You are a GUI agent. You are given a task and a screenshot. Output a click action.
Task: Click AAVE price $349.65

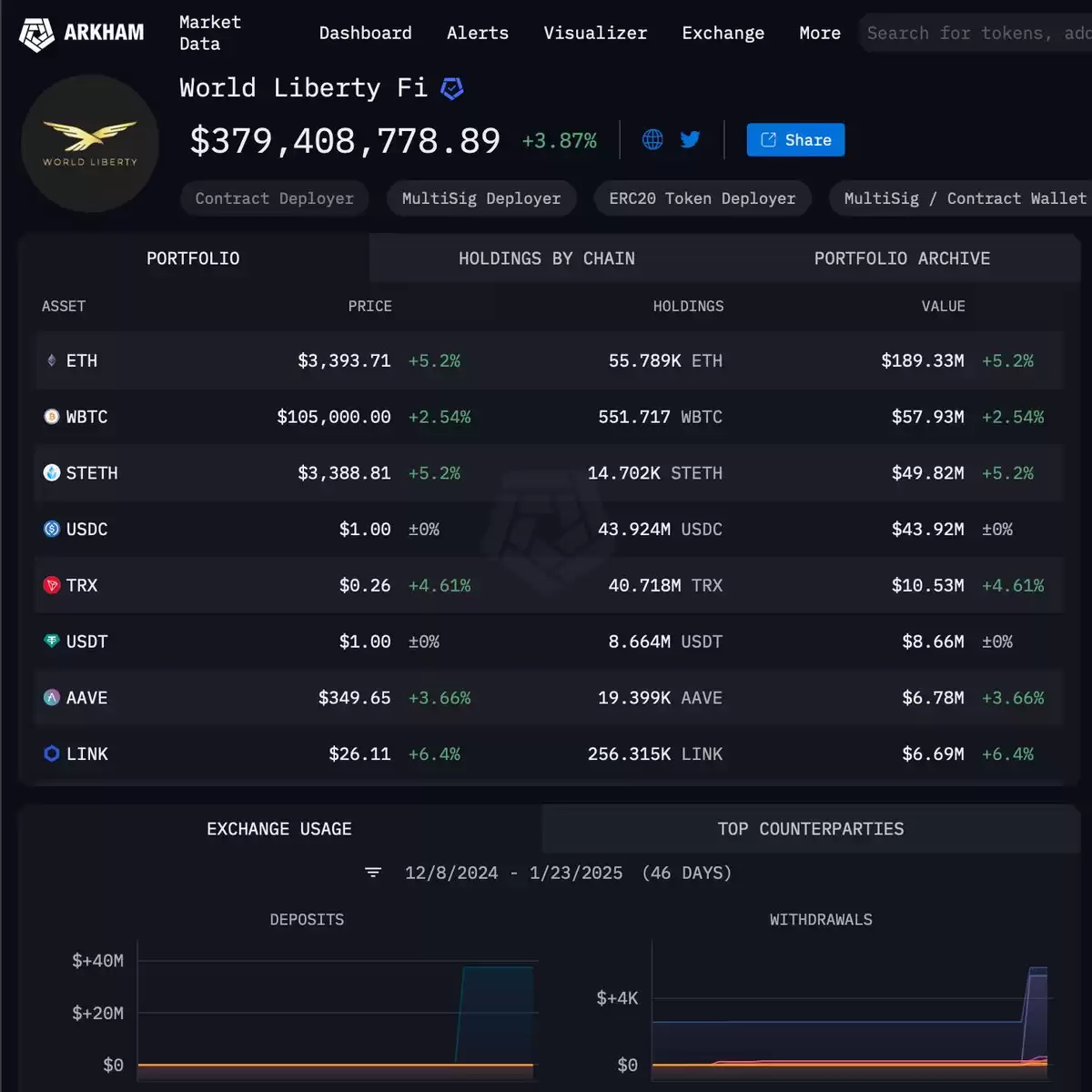354,698
